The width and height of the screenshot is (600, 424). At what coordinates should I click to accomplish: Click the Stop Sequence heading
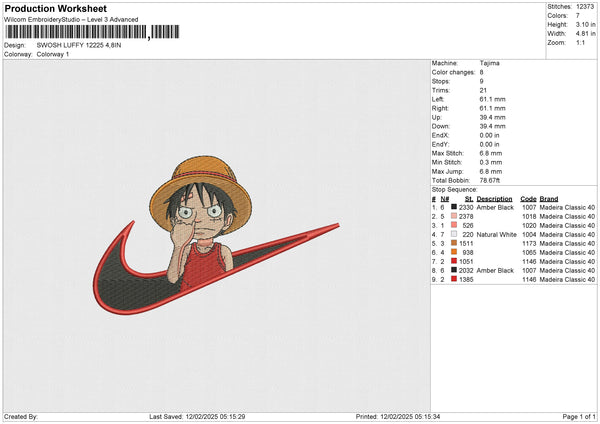(455, 188)
